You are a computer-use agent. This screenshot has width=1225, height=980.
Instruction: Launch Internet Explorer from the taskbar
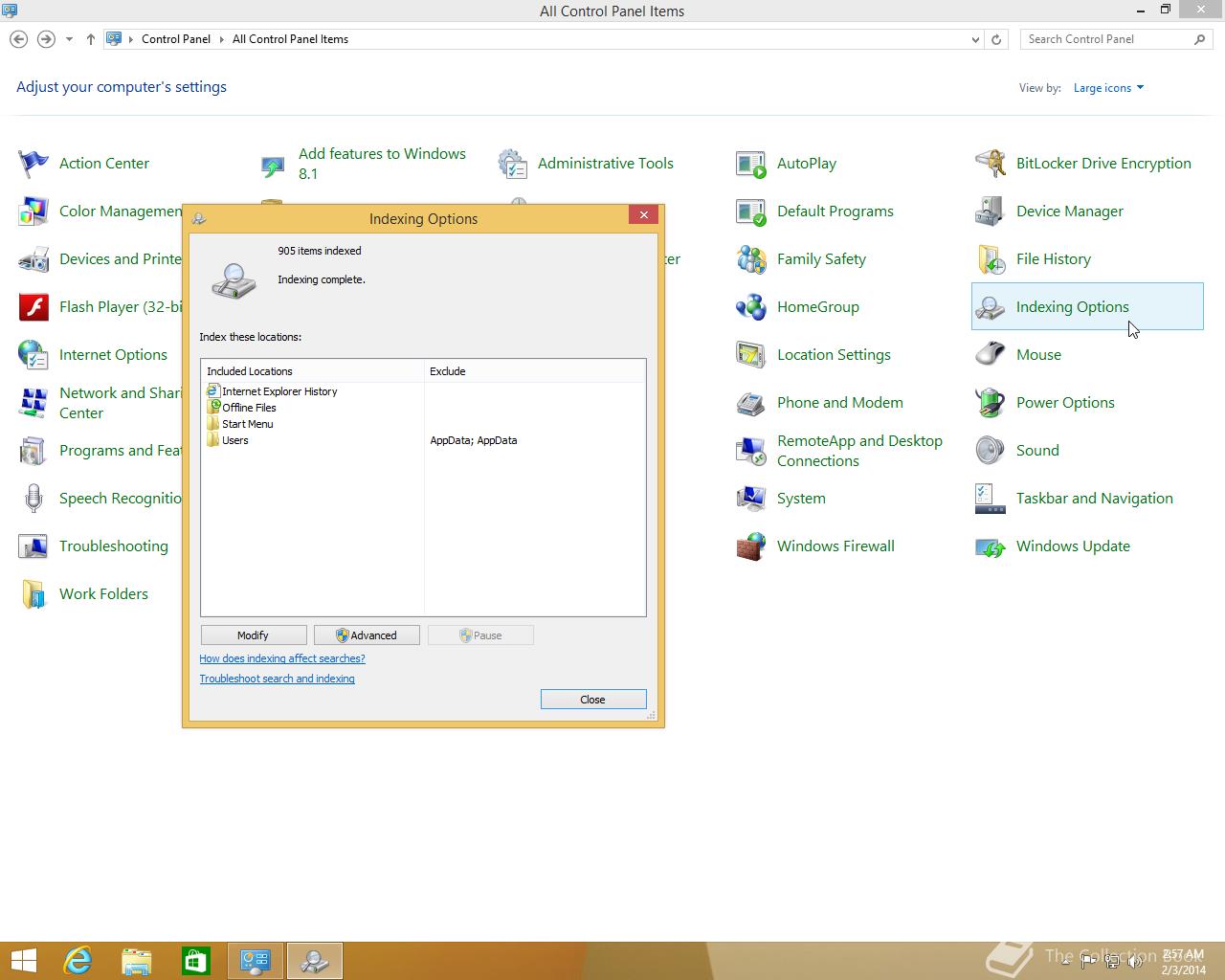point(78,961)
